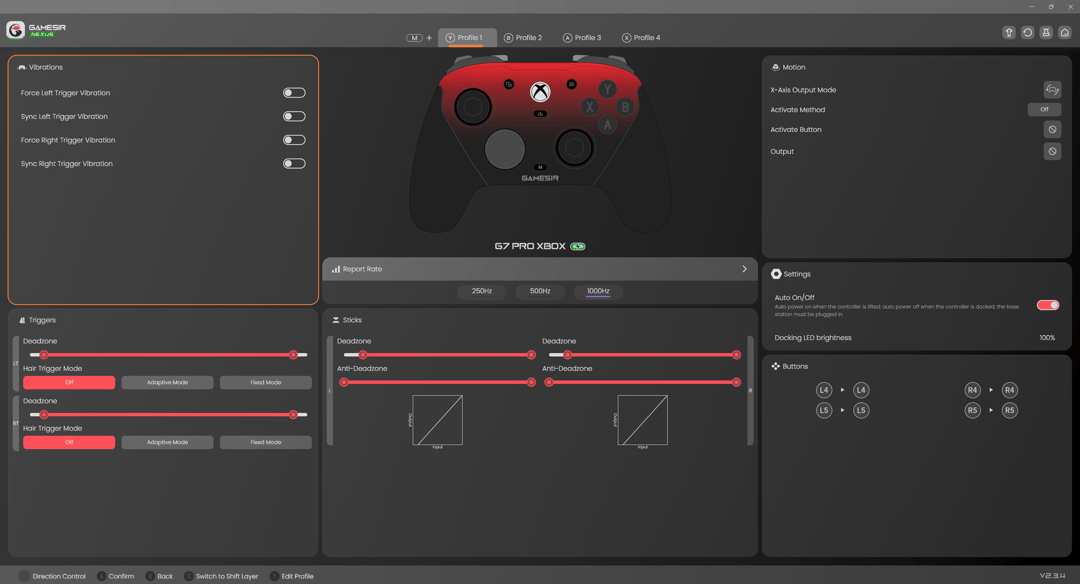Select the A button on the controller
The width and height of the screenshot is (1080, 584).
point(607,125)
